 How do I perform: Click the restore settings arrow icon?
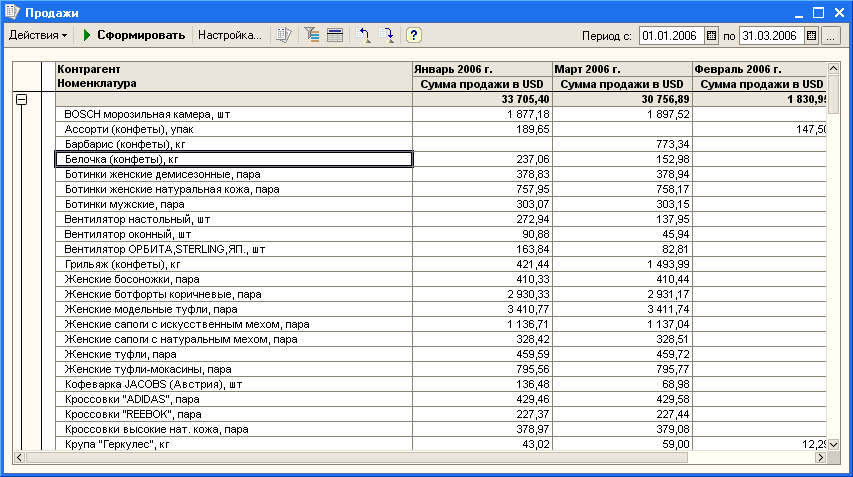[x=363, y=35]
